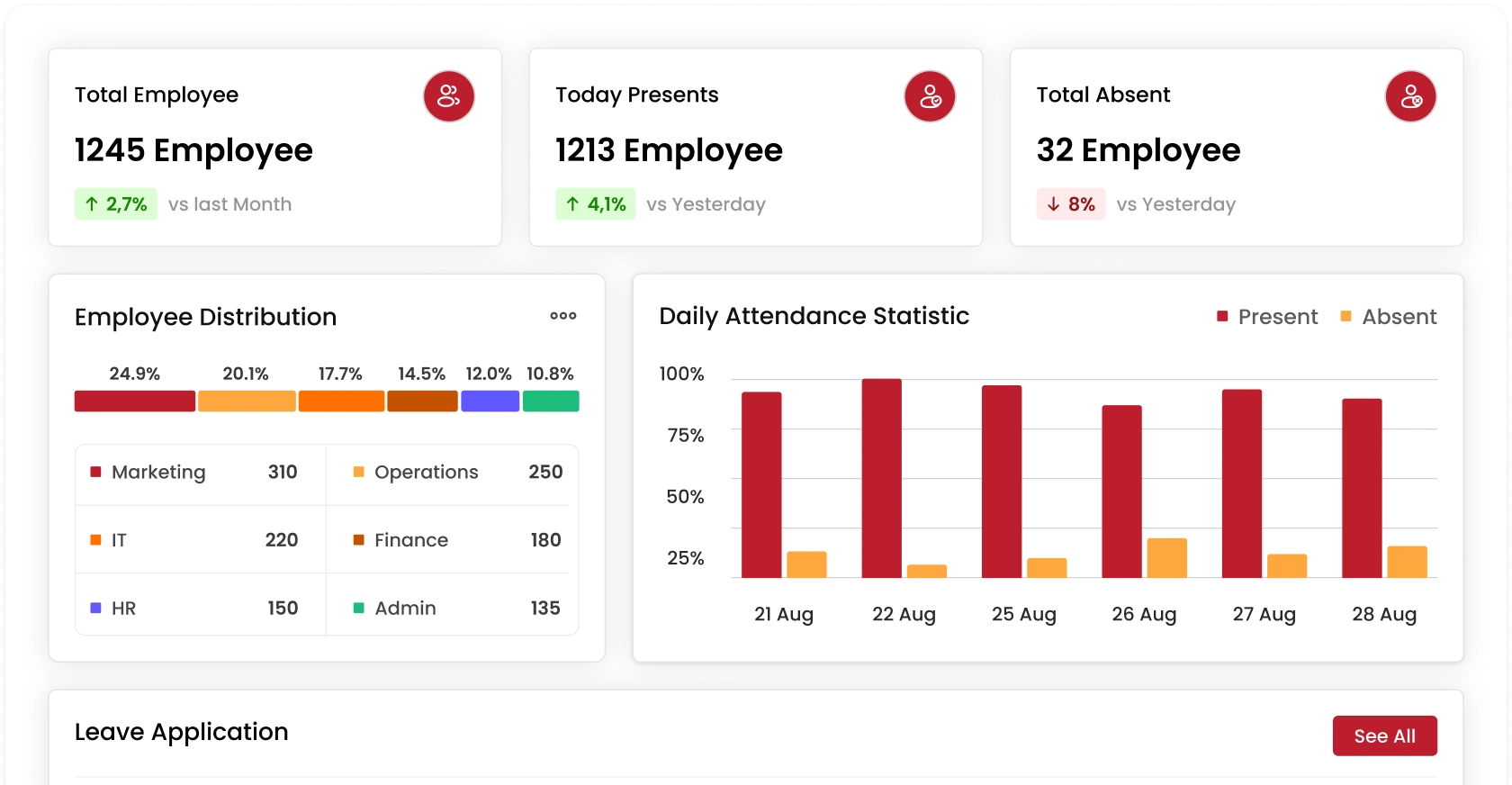Click the green up arrow 2,7% badge

coord(116,204)
